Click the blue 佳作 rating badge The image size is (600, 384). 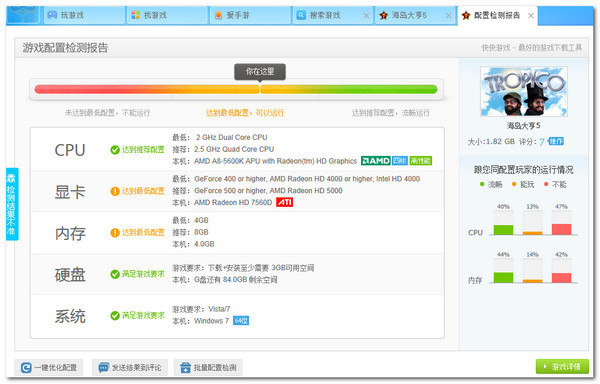556,141
